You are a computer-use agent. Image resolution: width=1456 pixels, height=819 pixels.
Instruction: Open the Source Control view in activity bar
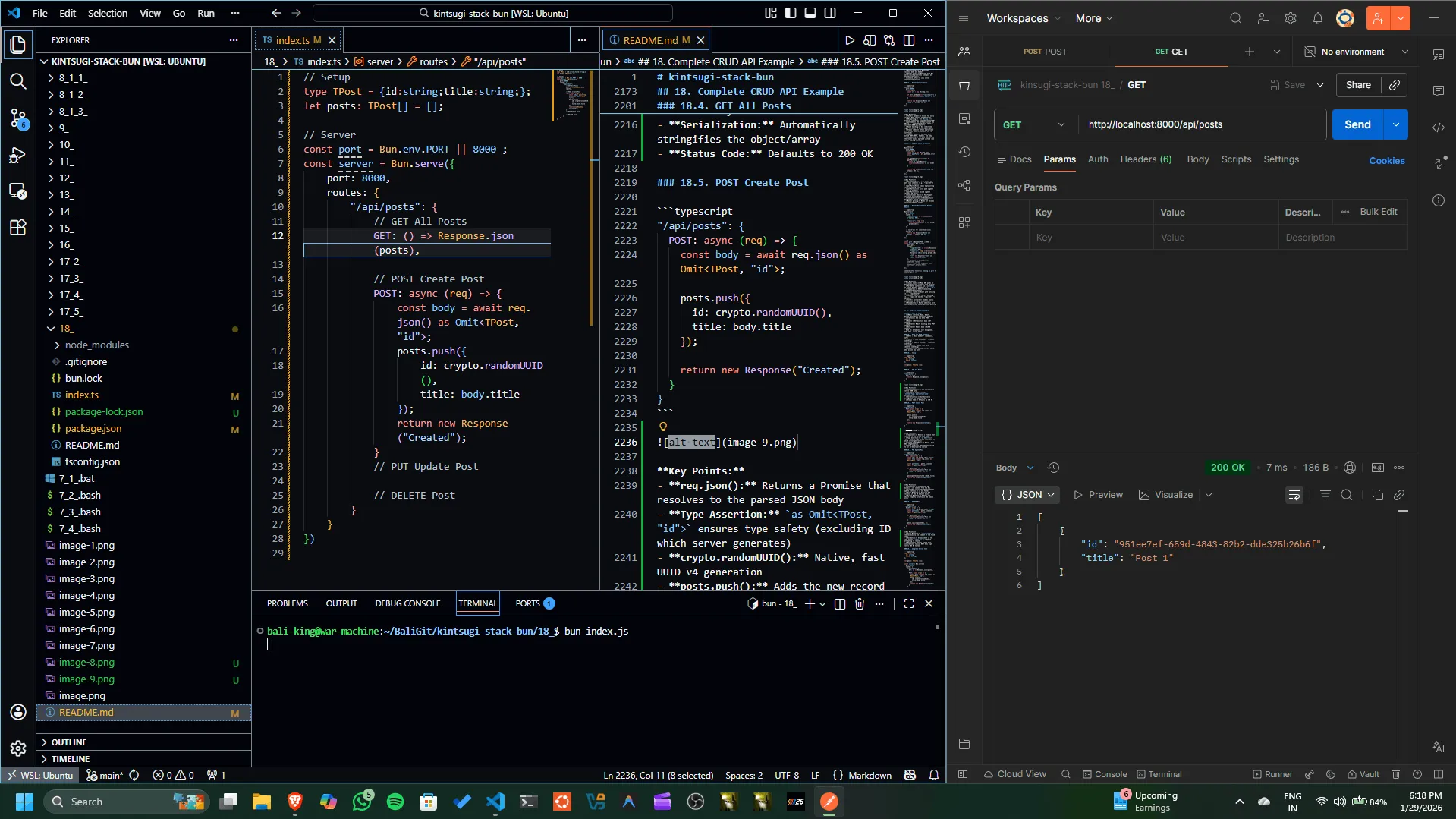[17, 118]
